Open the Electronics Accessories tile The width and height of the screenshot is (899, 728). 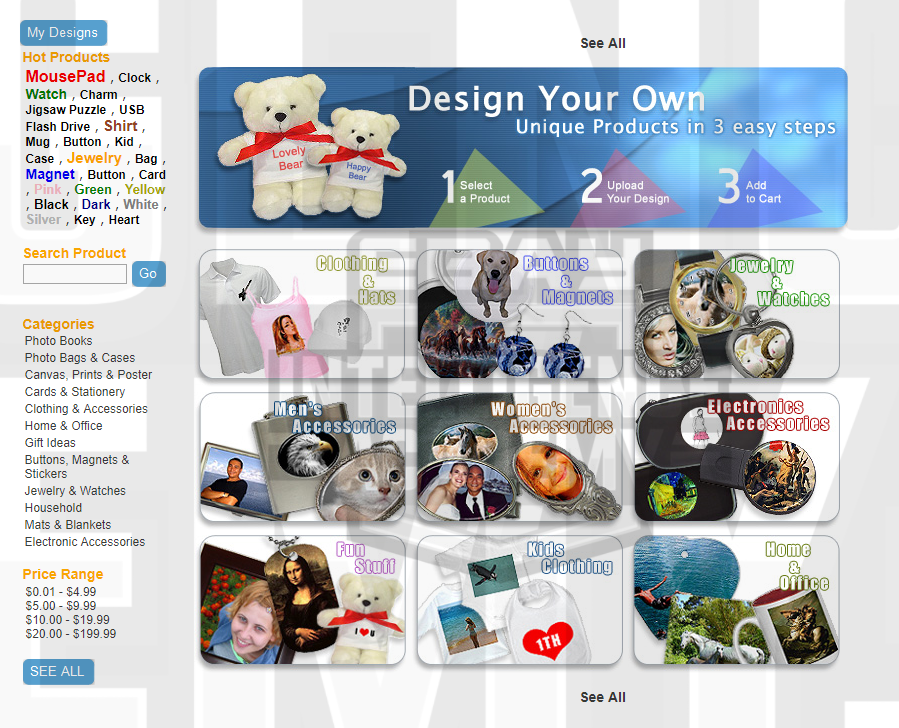pyautogui.click(x=736, y=457)
